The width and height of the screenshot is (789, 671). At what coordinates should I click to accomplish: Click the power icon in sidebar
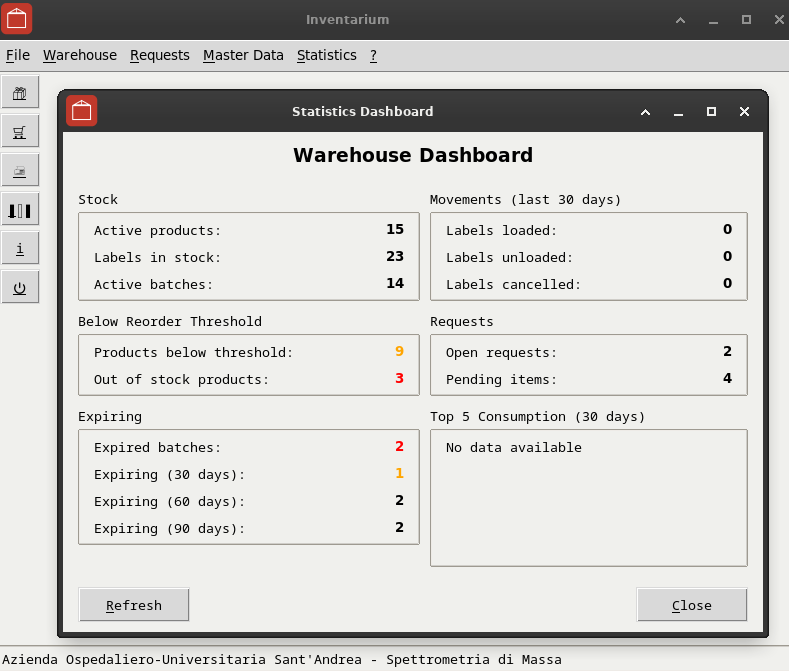coord(20,288)
